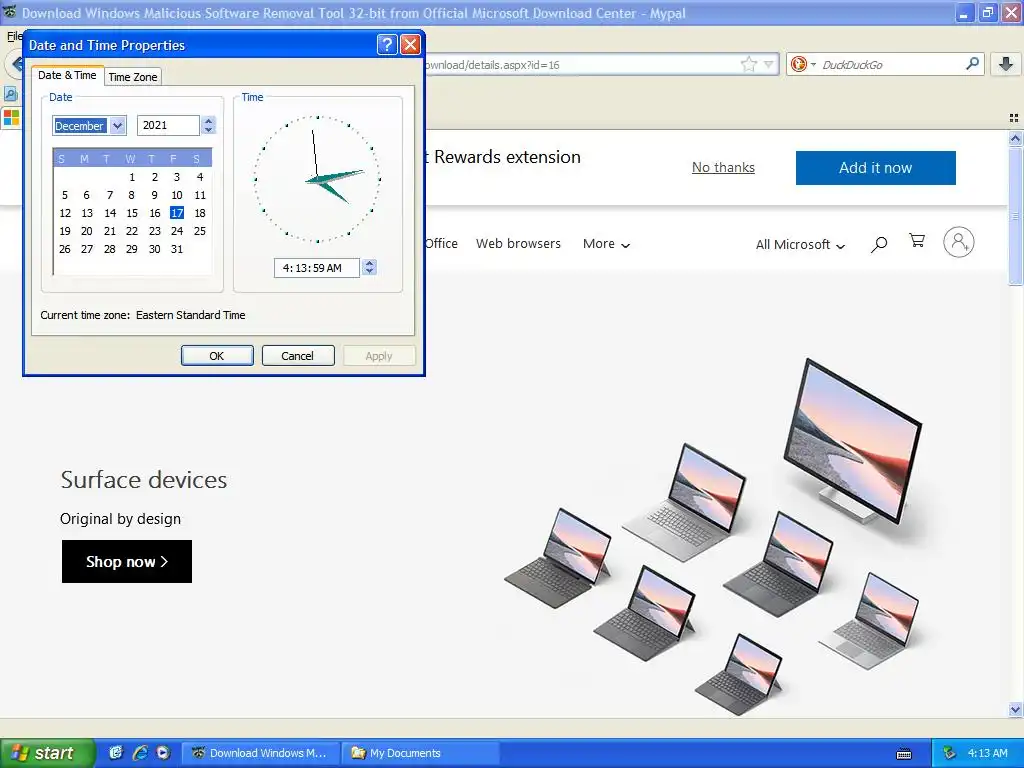Open the Windows Start button

(x=46, y=753)
